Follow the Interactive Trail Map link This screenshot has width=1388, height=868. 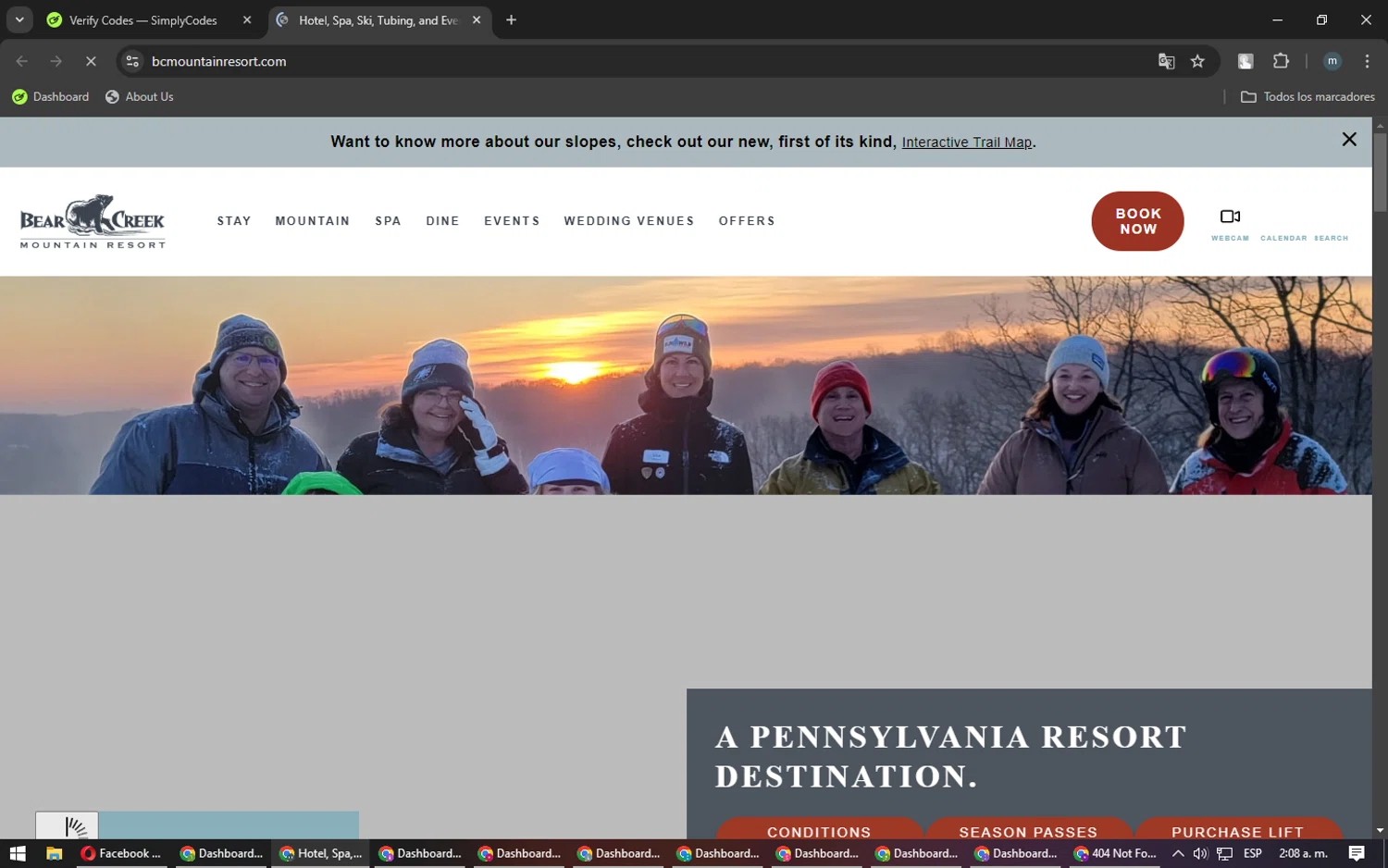click(x=967, y=143)
